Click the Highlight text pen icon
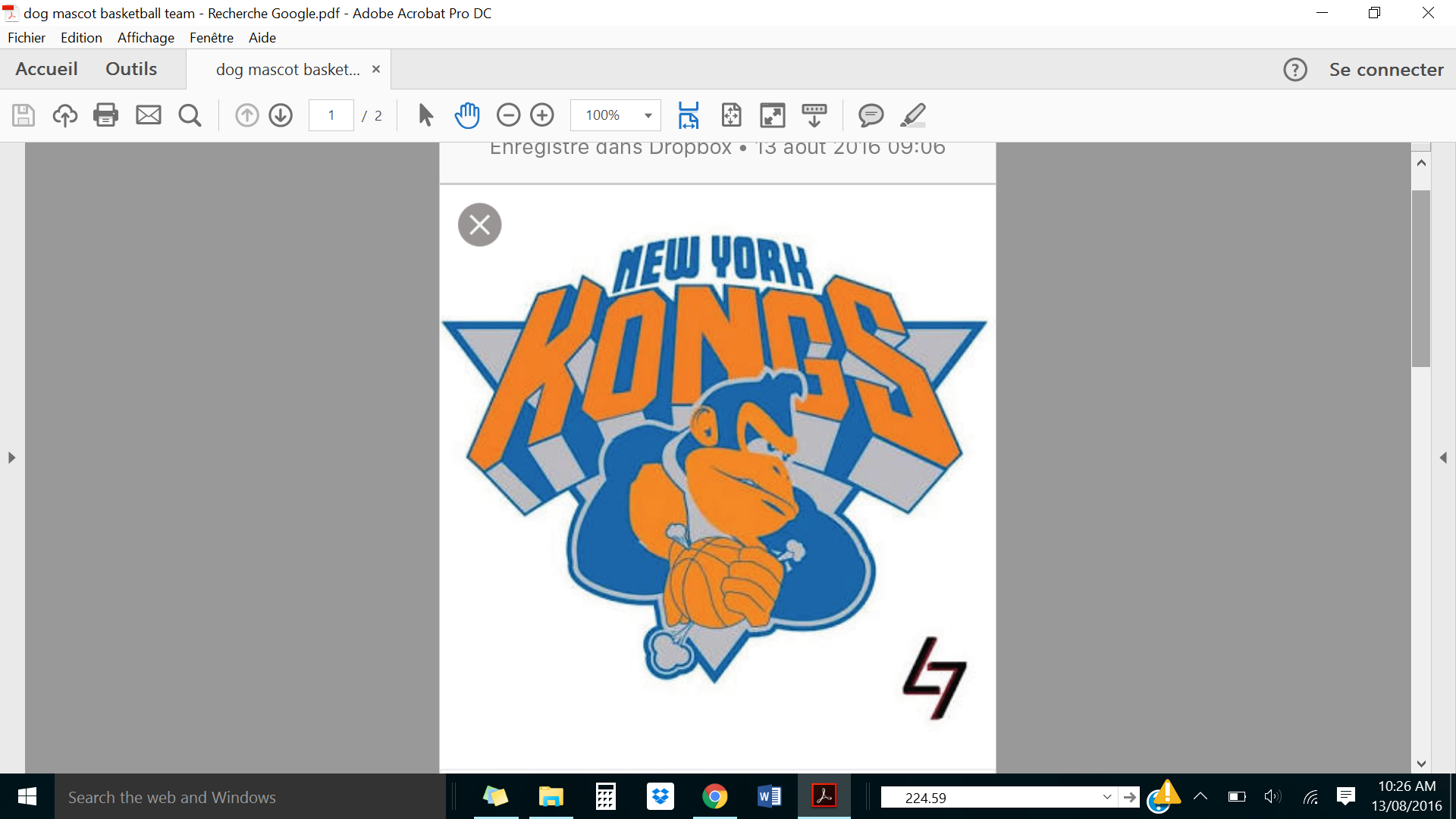Viewport: 1456px width, 819px height. click(x=913, y=115)
